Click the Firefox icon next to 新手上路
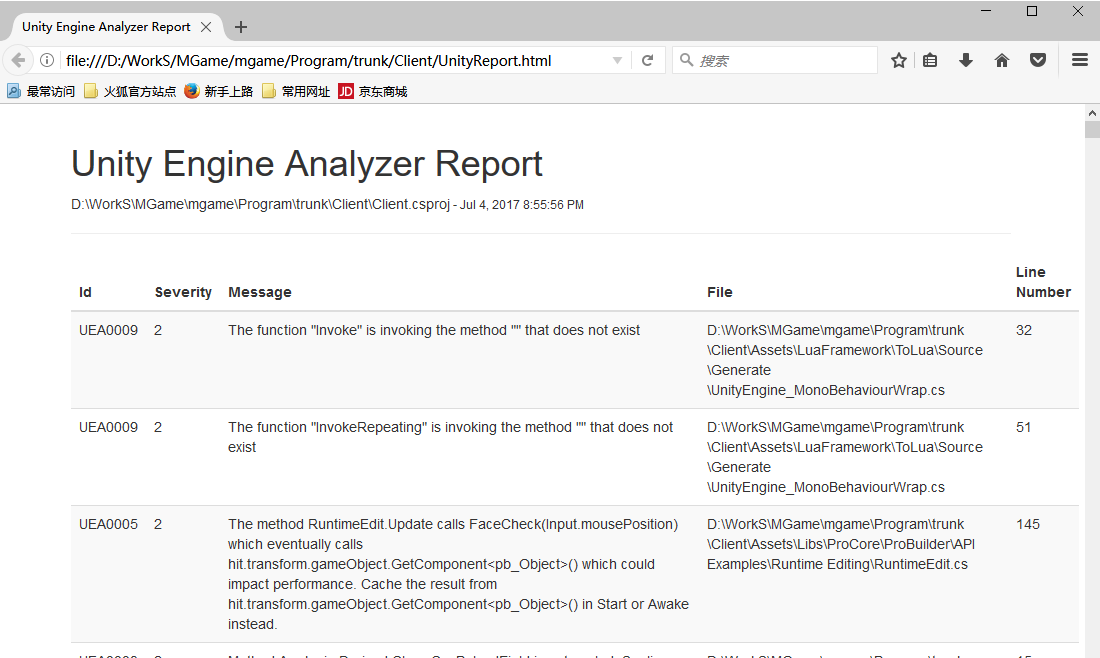The image size is (1100, 658). (x=192, y=91)
